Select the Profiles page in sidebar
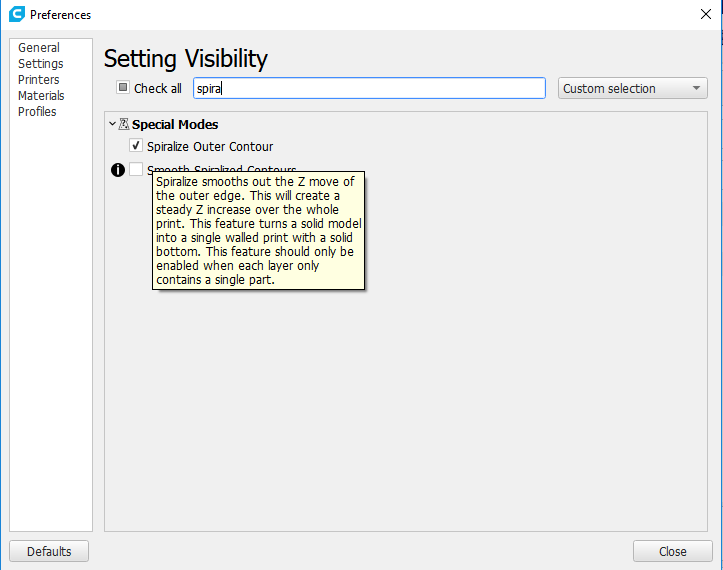 pos(37,112)
